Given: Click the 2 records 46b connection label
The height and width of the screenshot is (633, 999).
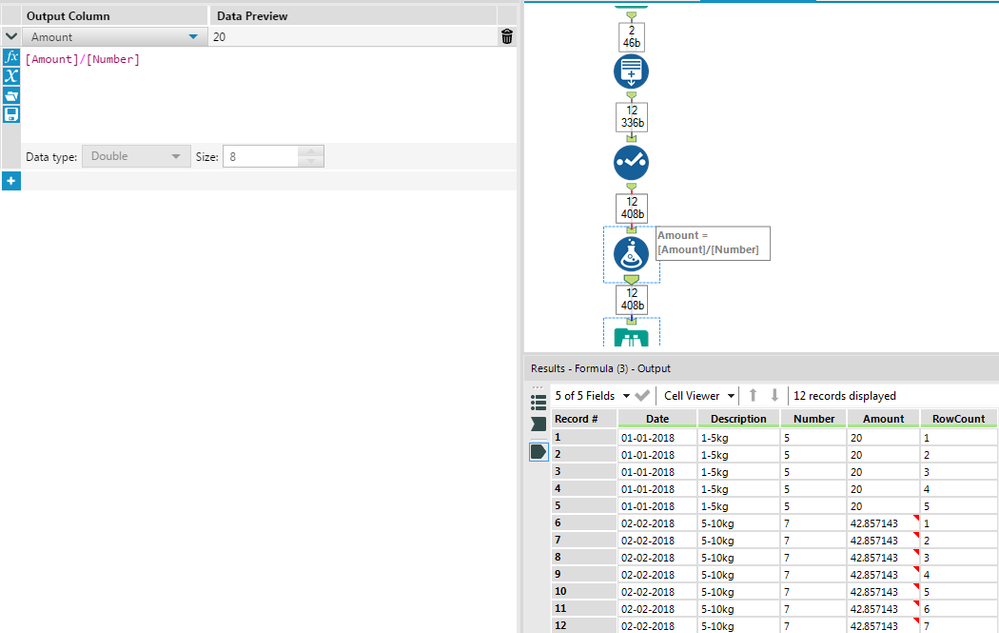Looking at the screenshot, I should (631, 37).
